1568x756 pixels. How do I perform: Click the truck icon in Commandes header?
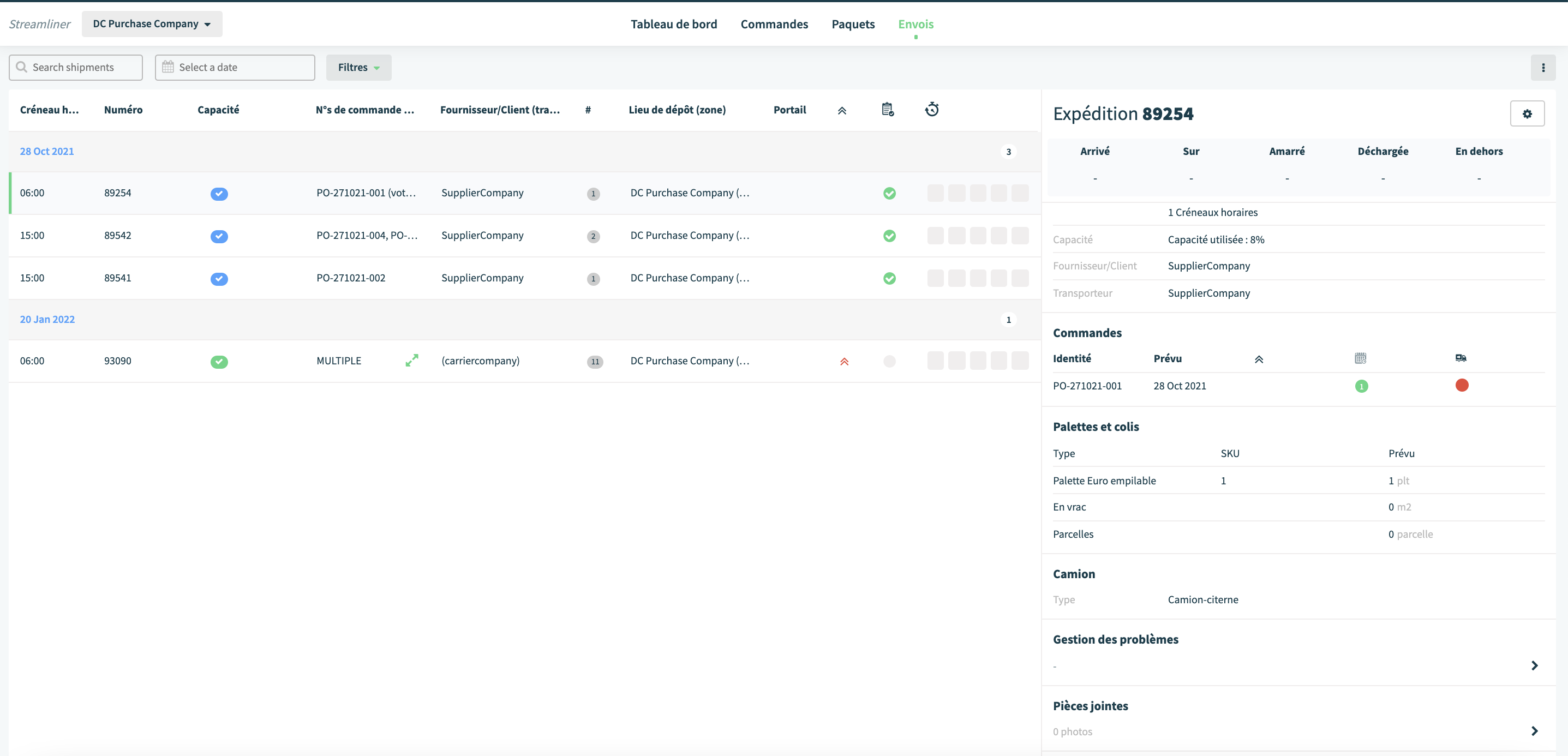pos(1461,358)
